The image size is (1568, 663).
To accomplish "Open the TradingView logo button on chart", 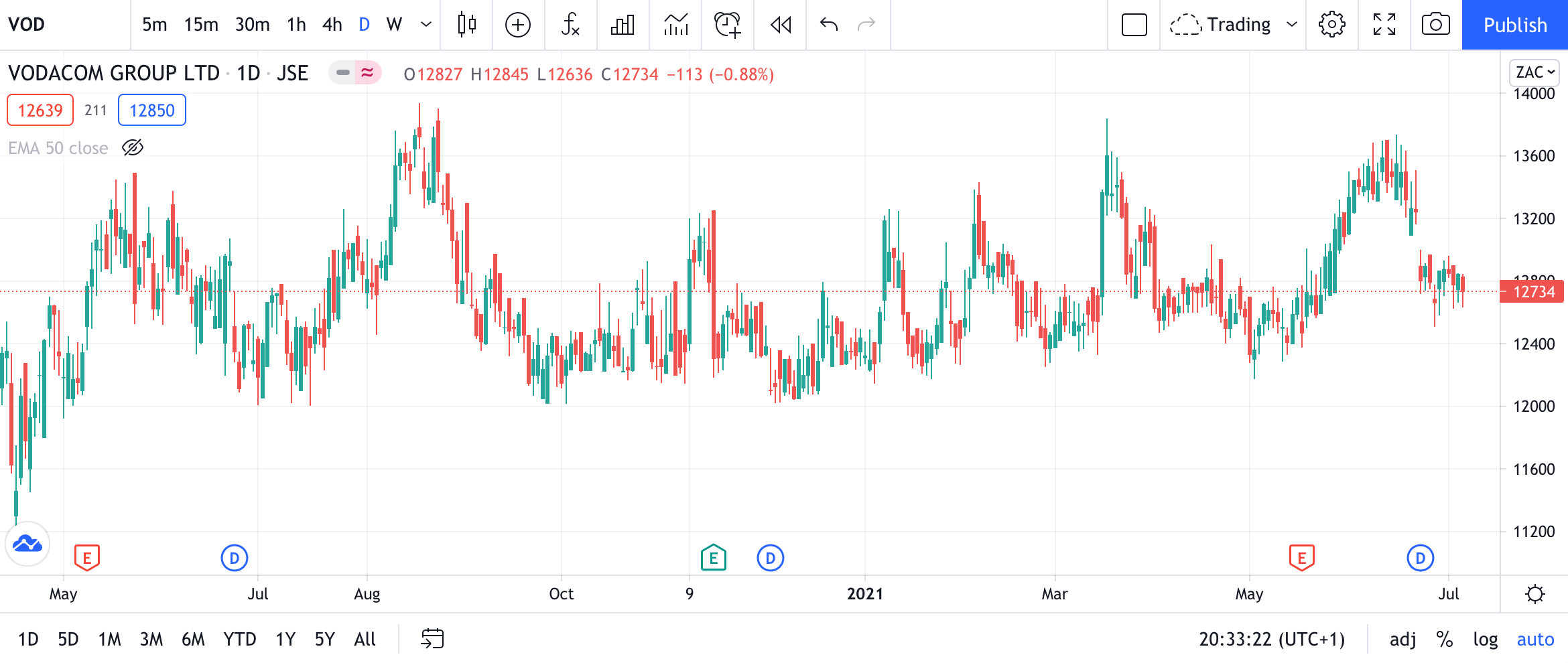I will pos(27,543).
